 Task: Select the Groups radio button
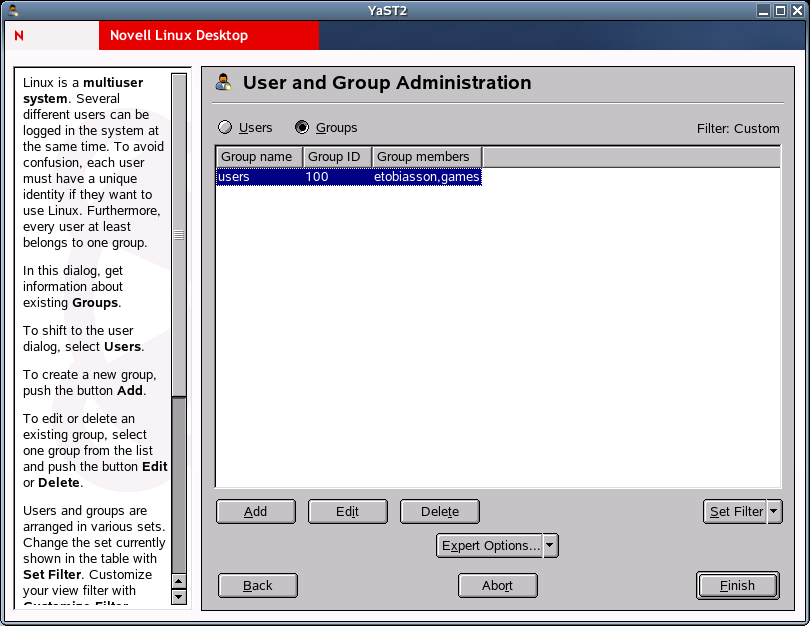coord(302,127)
